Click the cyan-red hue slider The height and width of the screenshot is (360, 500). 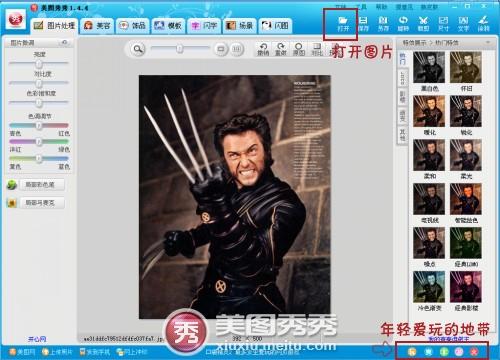tap(39, 125)
